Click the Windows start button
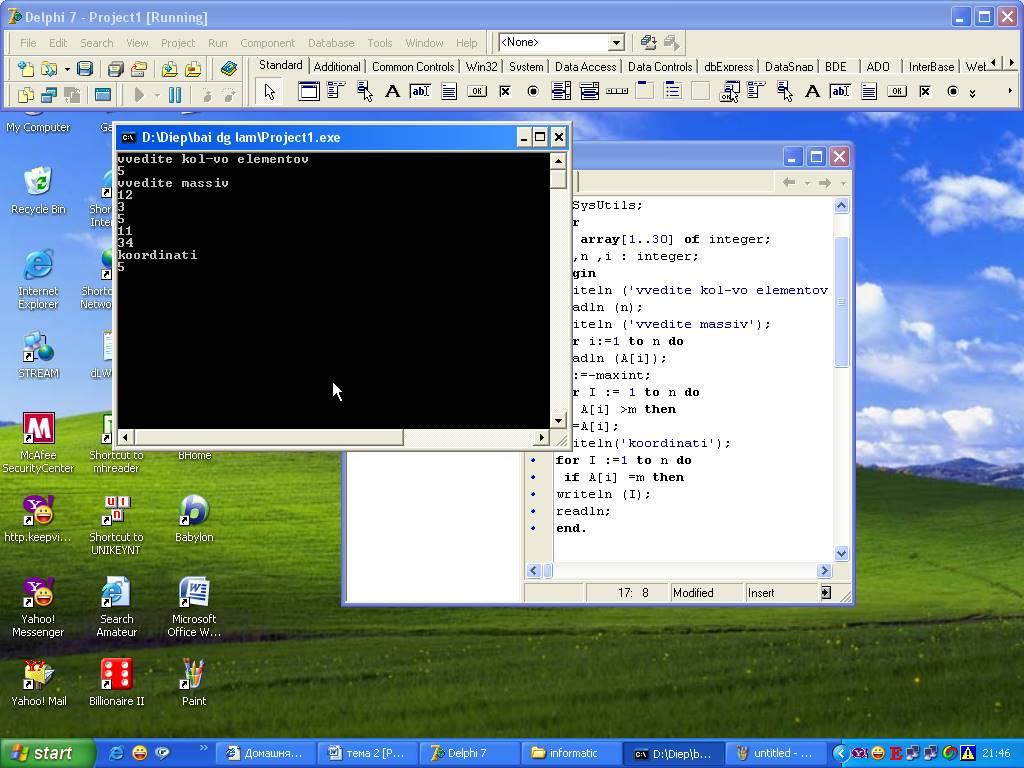This screenshot has width=1024, height=768. (x=47, y=753)
